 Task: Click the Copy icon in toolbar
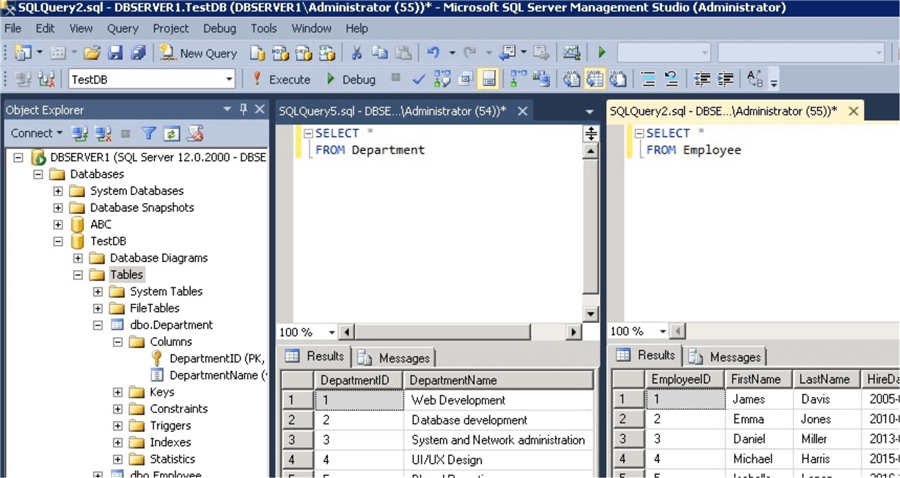click(x=379, y=53)
